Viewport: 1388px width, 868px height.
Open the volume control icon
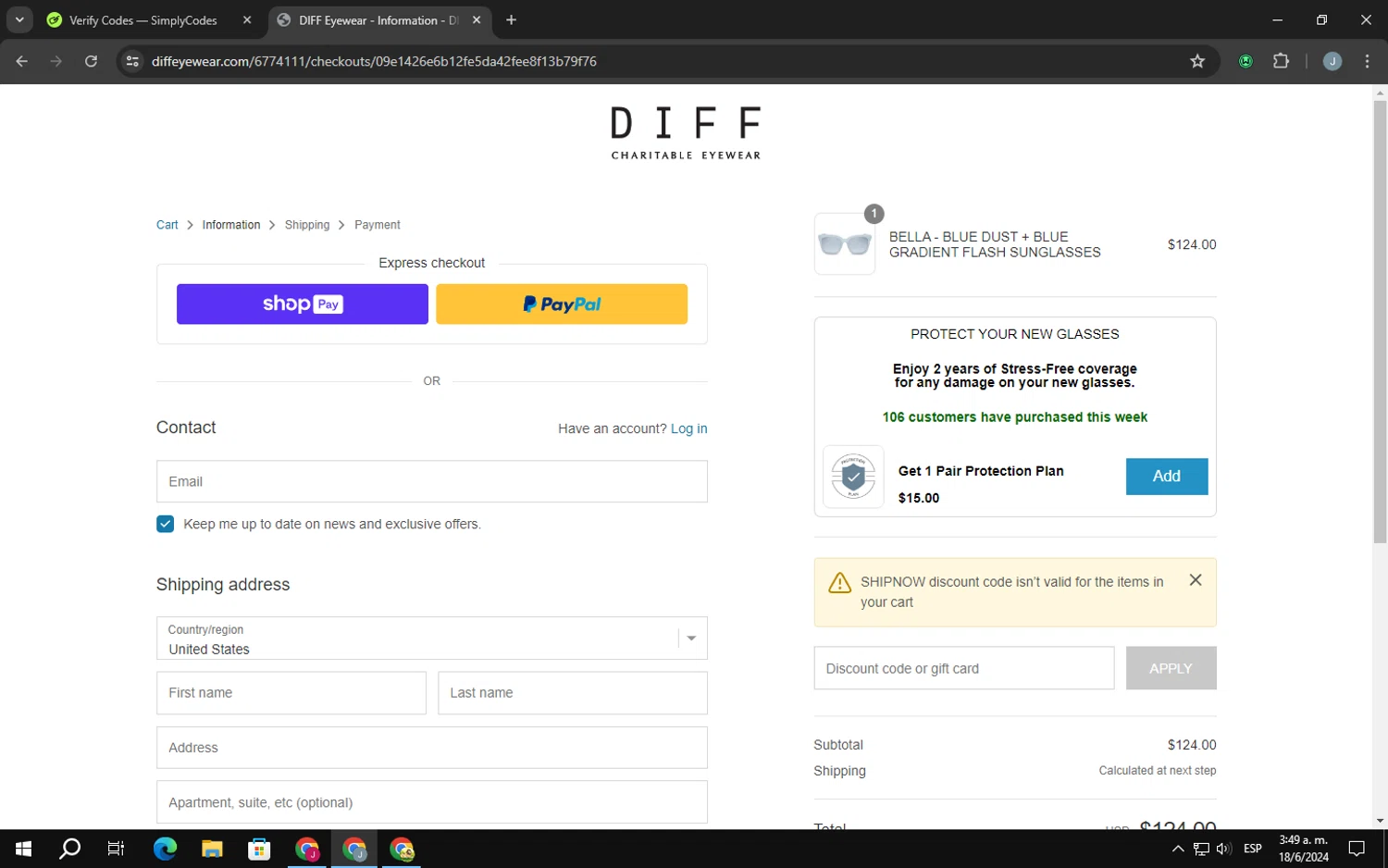click(1223, 849)
